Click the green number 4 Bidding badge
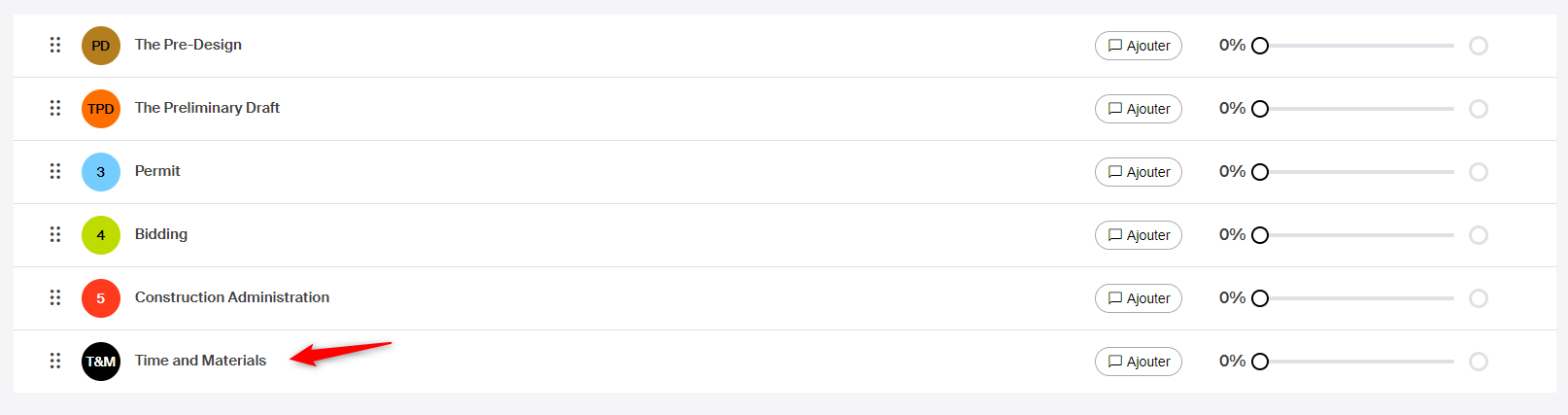Viewport: 1568px width, 415px height. tap(101, 235)
